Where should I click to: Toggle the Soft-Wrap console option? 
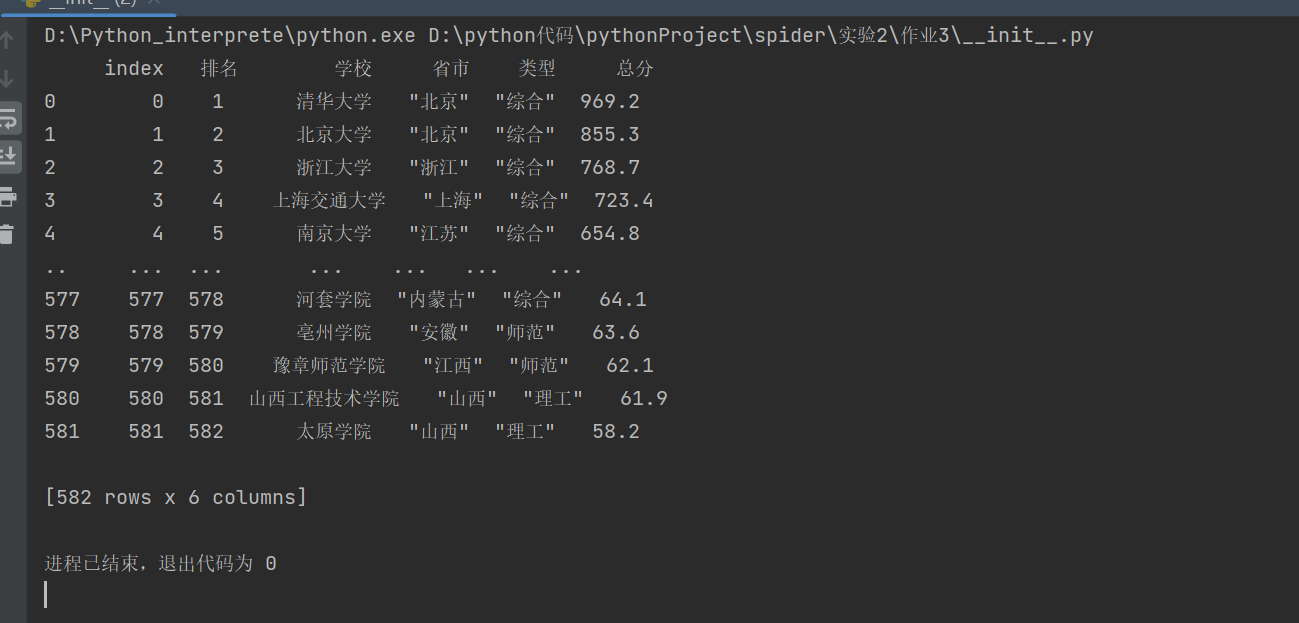(7, 118)
